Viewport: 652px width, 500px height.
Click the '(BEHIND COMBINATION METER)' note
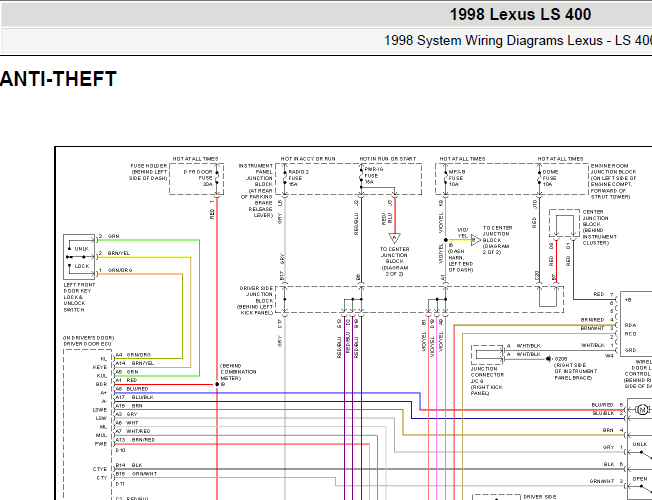238,372
